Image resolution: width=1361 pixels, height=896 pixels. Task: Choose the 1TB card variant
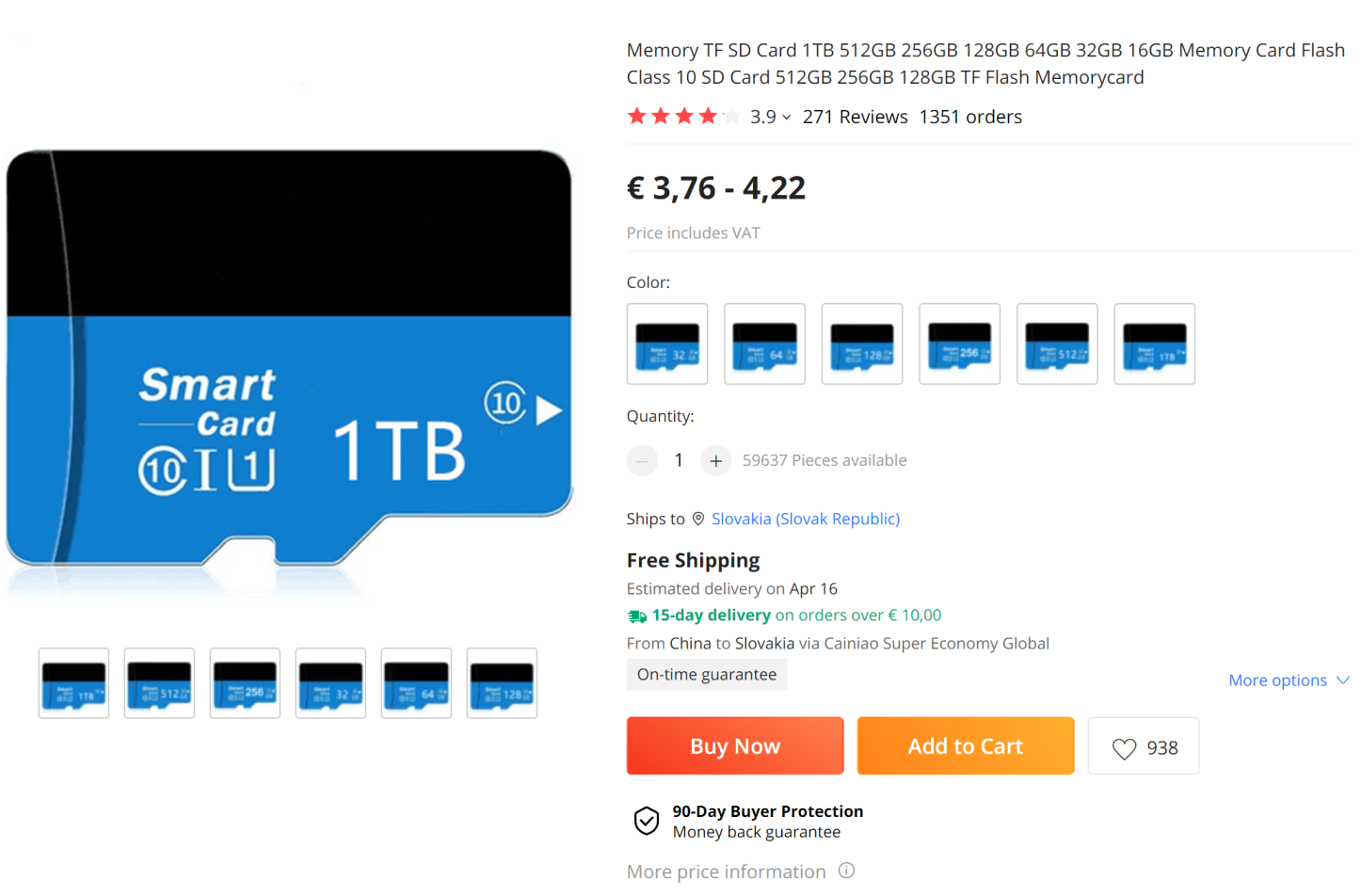coord(1155,344)
